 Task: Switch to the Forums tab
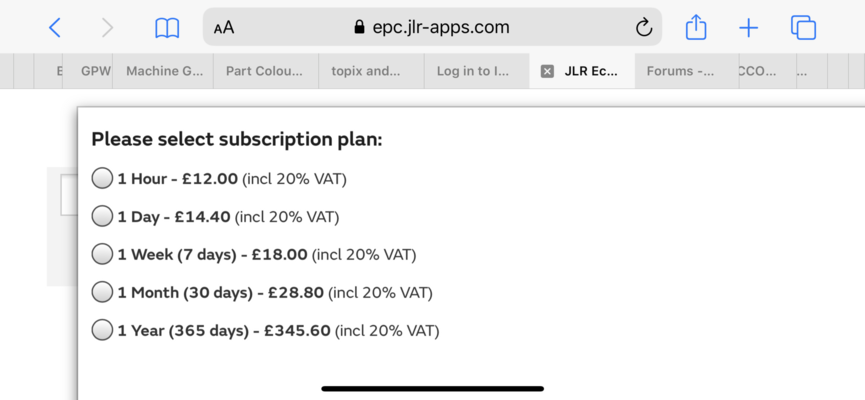coord(687,71)
